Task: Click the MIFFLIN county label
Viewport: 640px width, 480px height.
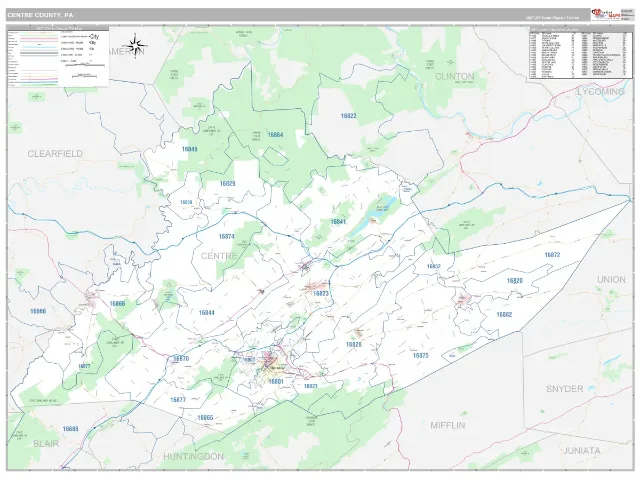Action: click(x=448, y=425)
